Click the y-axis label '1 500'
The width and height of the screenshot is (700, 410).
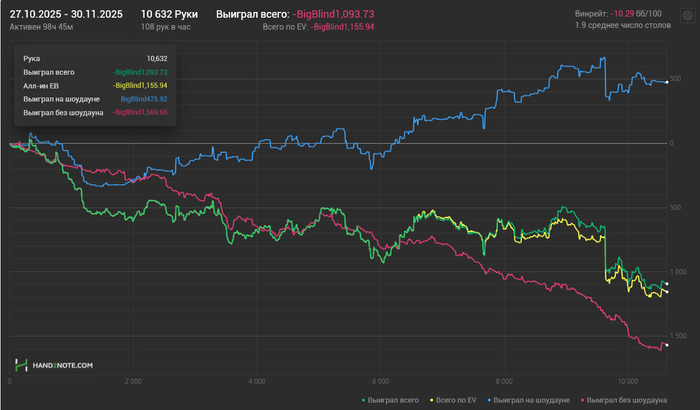678,336
